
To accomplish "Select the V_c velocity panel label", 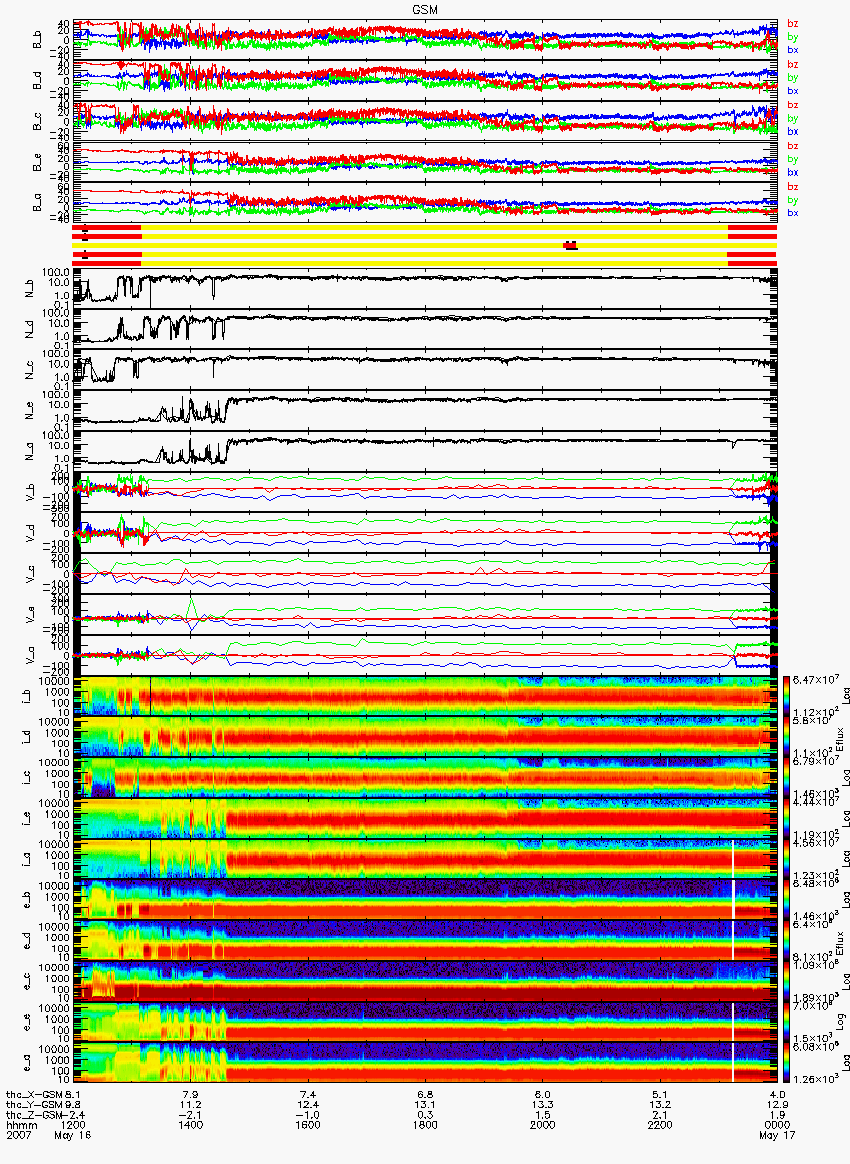I will [x=30, y=575].
